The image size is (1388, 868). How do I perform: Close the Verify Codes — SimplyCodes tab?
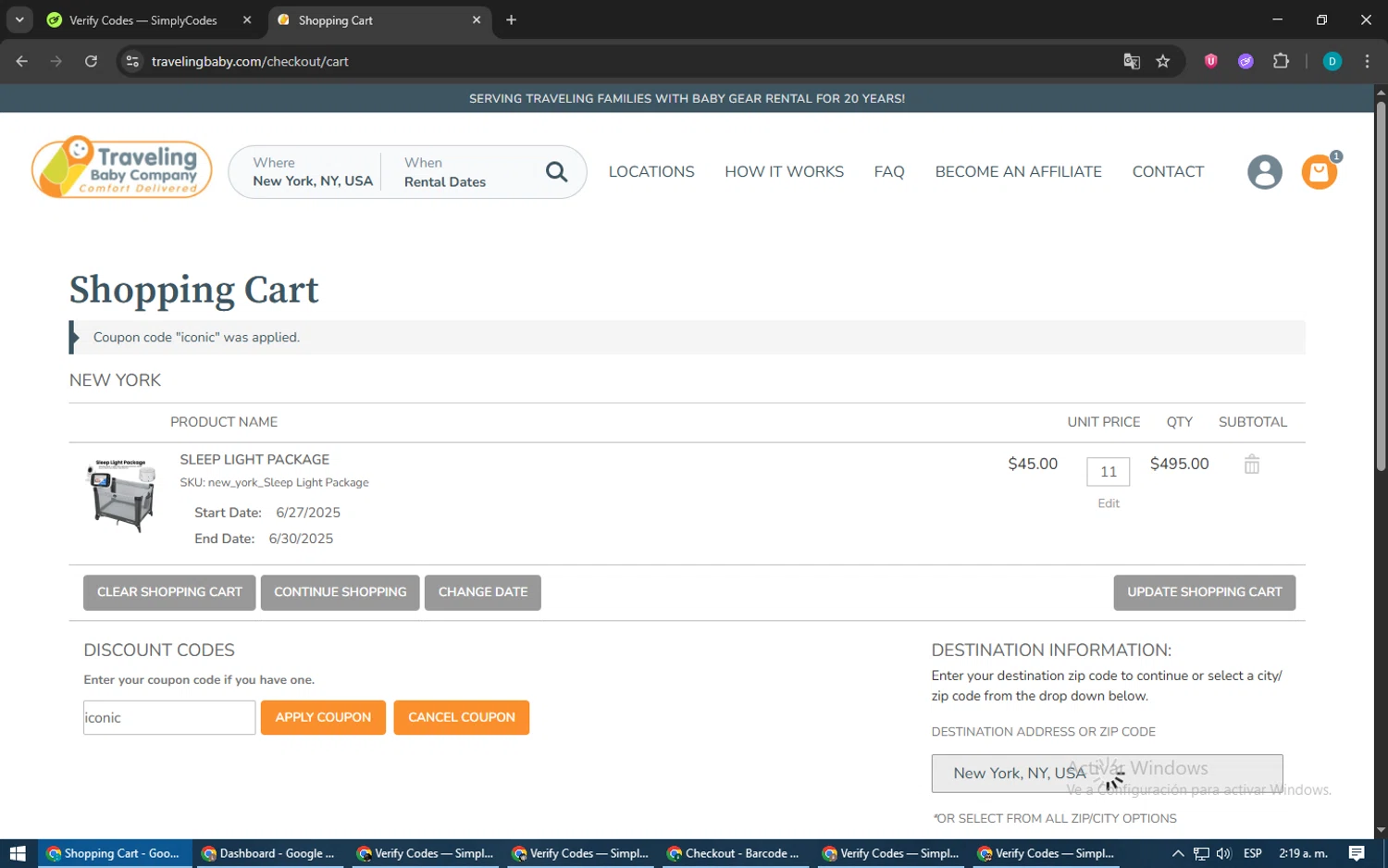[247, 19]
